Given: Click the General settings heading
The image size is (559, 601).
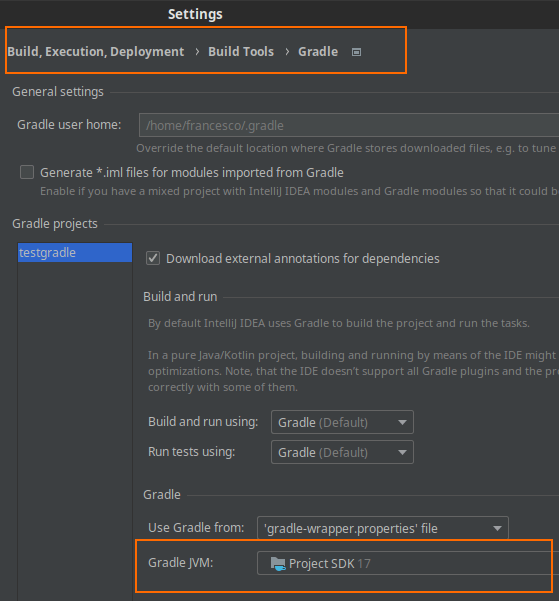Looking at the screenshot, I should pyautogui.click(x=58, y=92).
